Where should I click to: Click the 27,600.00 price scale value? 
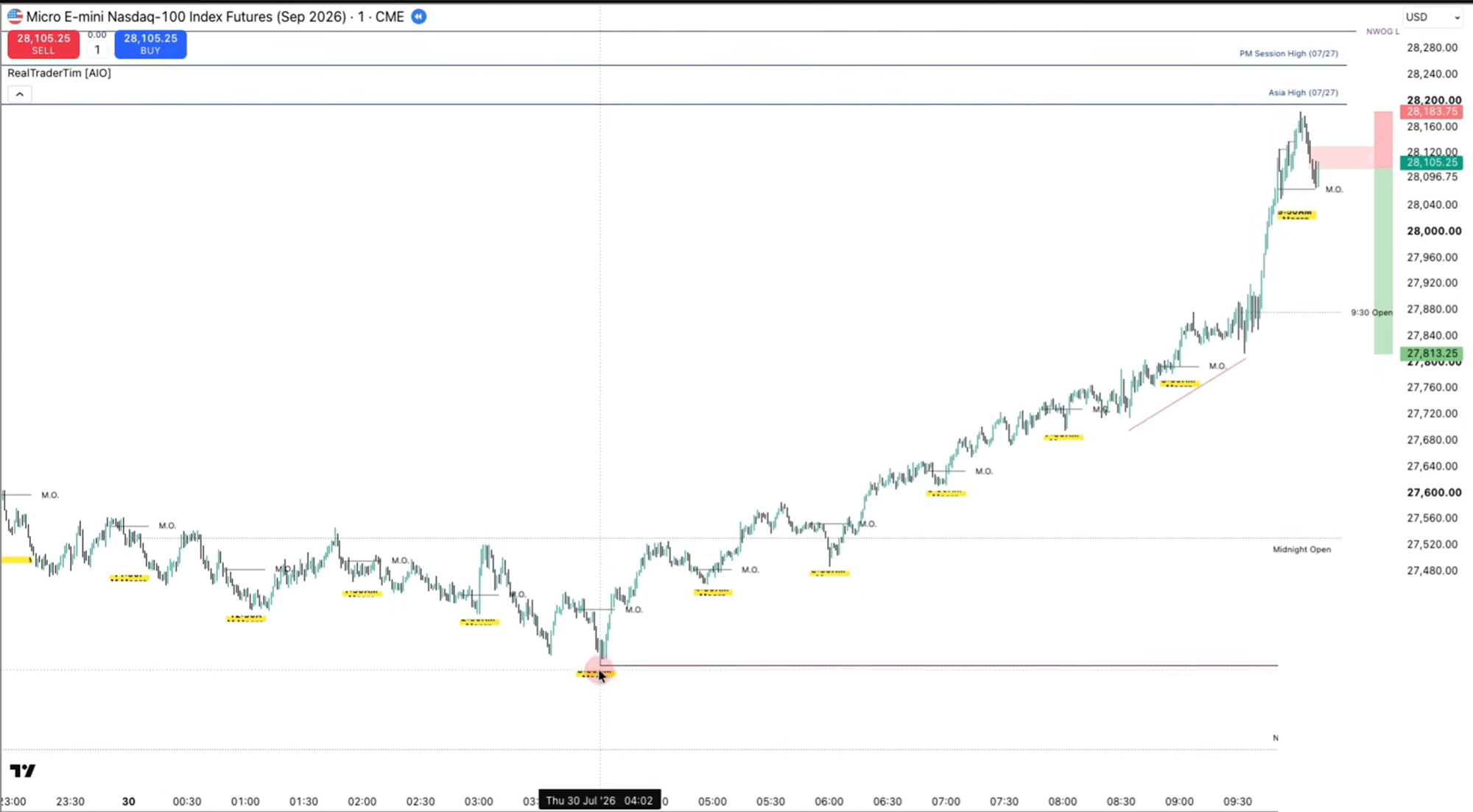(x=1433, y=493)
